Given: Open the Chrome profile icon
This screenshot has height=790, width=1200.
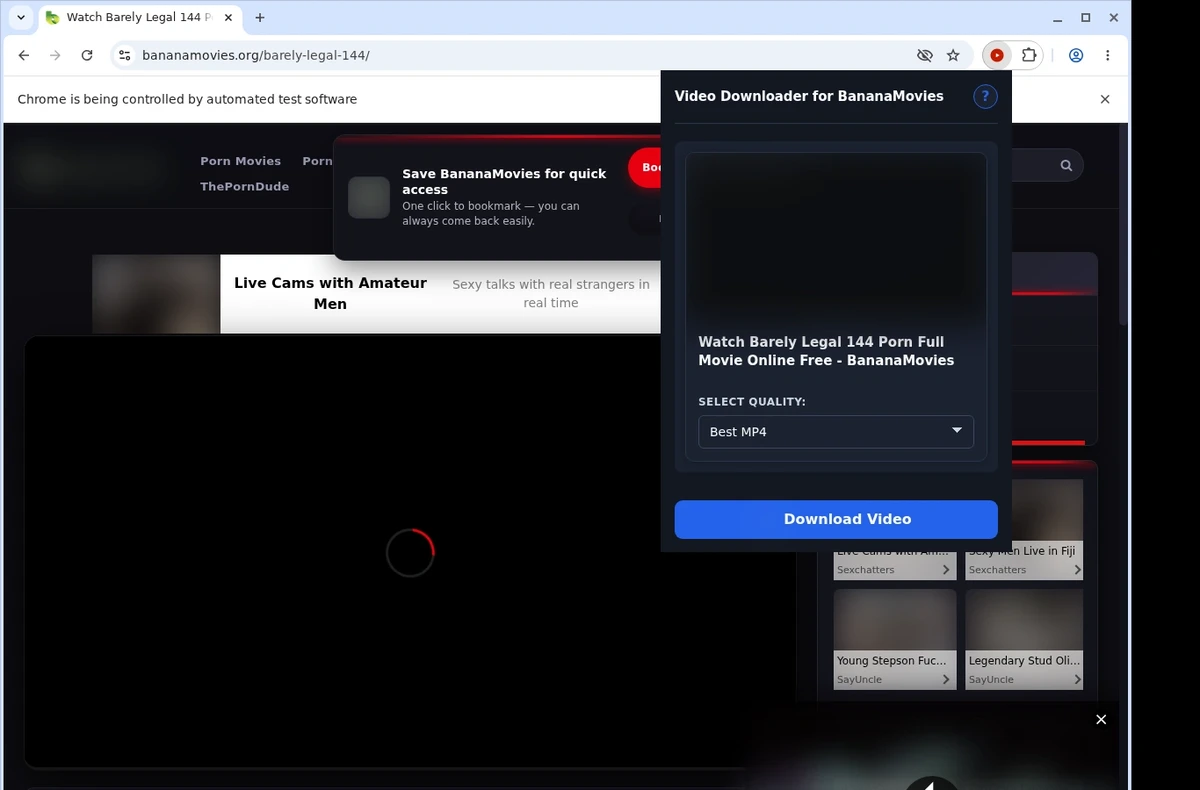Looking at the screenshot, I should (x=1076, y=56).
